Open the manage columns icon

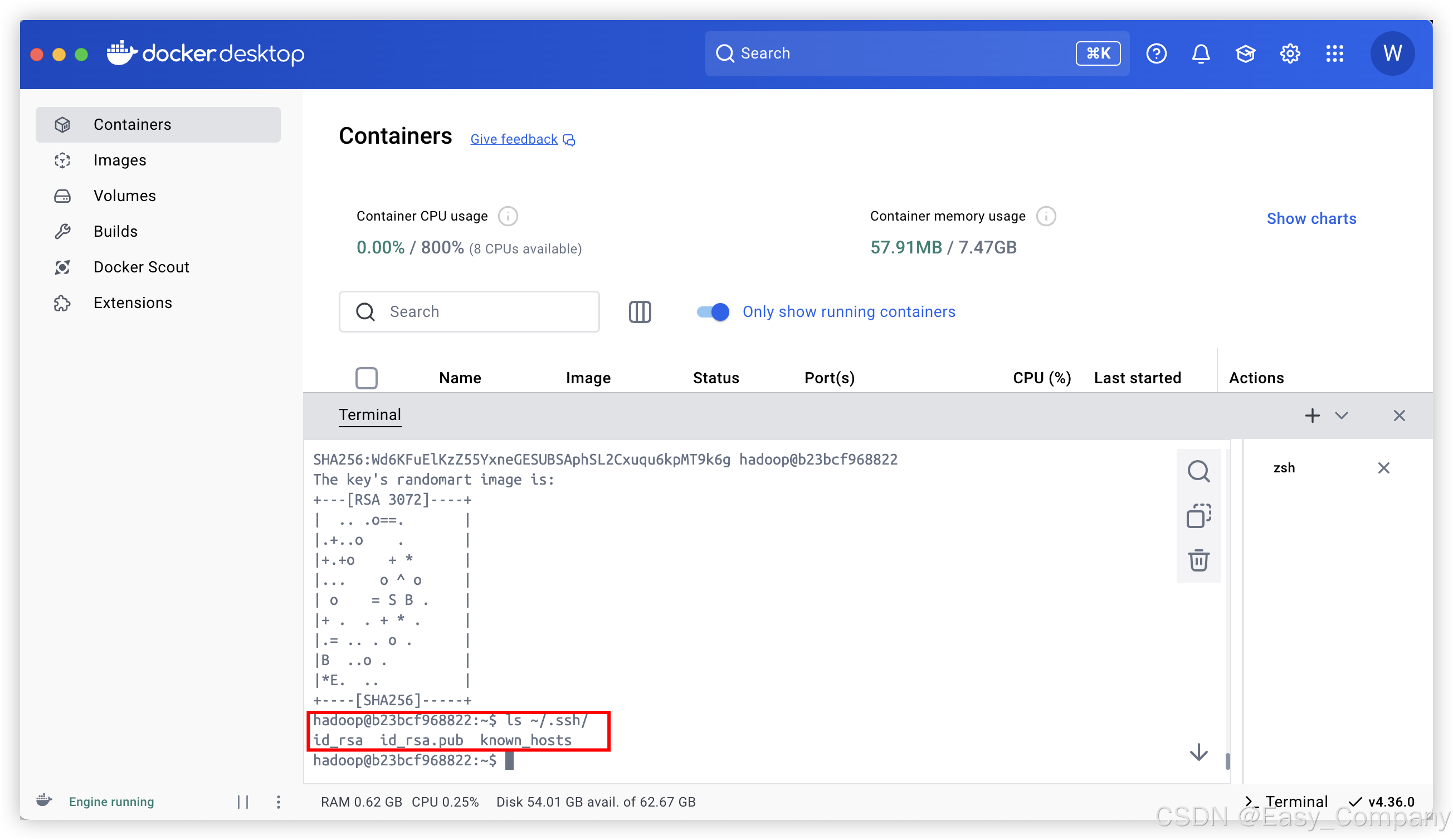(640, 312)
